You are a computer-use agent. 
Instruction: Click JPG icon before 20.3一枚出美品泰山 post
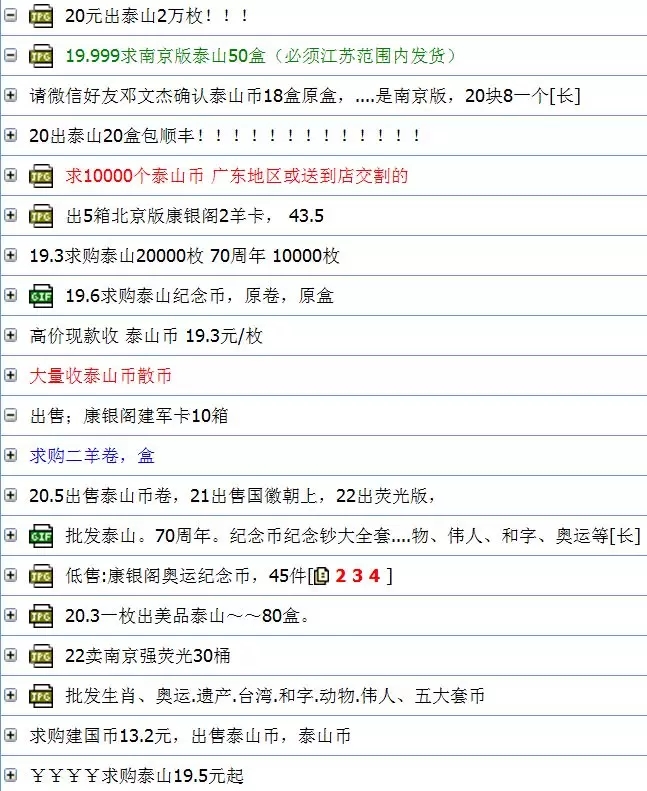click(x=41, y=616)
